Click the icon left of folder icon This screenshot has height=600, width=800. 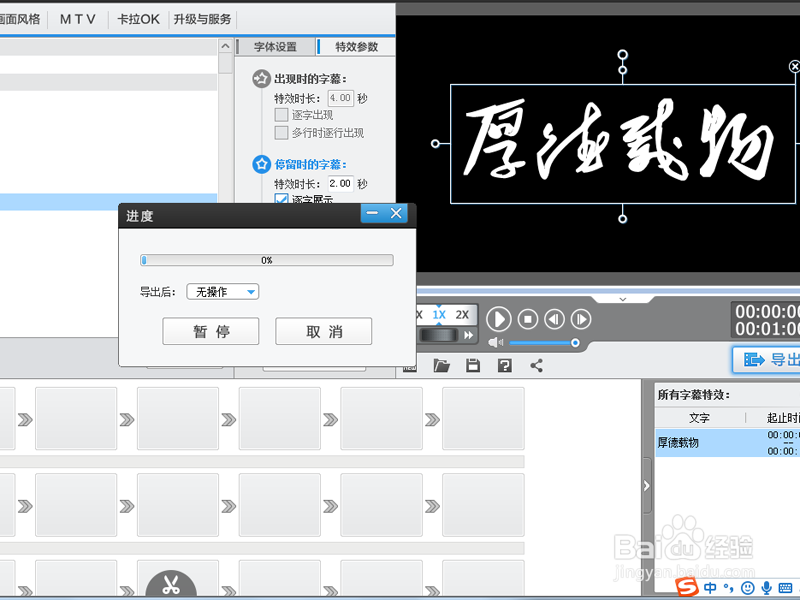click(410, 368)
